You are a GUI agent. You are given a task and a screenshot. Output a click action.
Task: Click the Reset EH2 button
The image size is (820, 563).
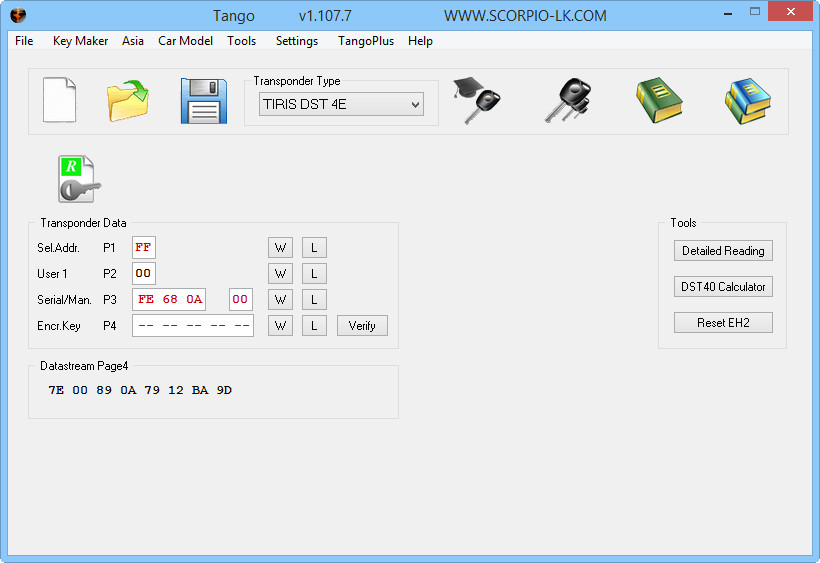click(723, 323)
